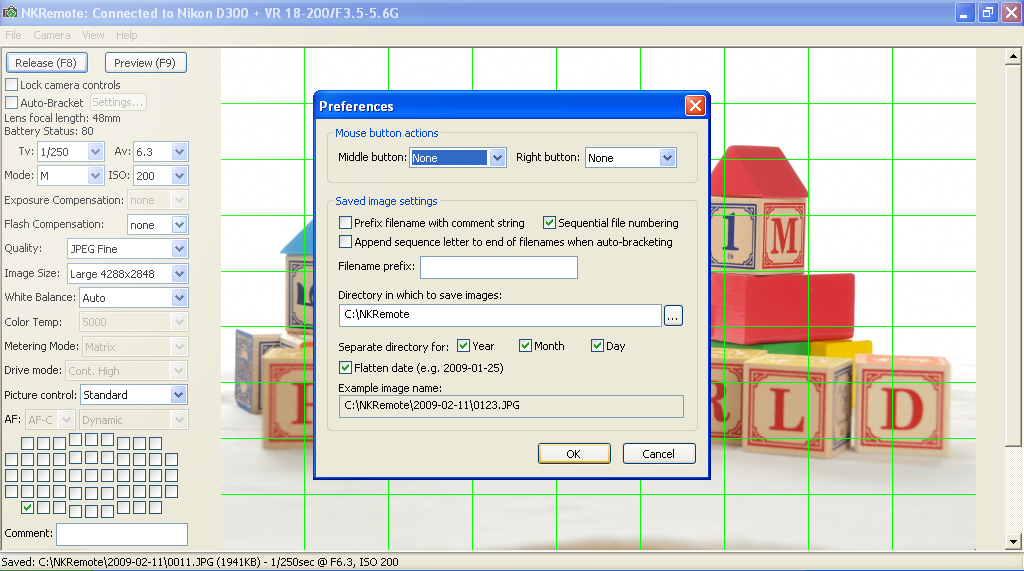This screenshot has width=1024, height=571.
Task: Toggle Append sequence letter when auto-bracketing
Action: [345, 242]
